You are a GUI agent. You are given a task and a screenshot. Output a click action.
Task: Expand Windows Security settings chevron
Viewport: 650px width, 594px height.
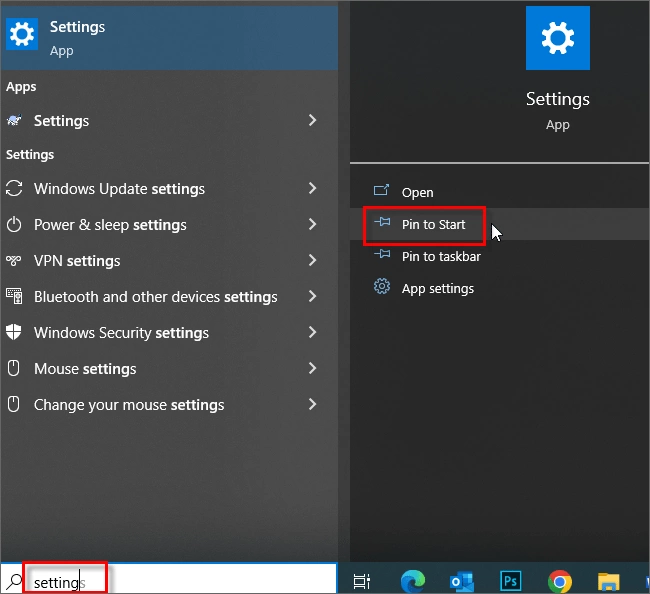coord(312,332)
